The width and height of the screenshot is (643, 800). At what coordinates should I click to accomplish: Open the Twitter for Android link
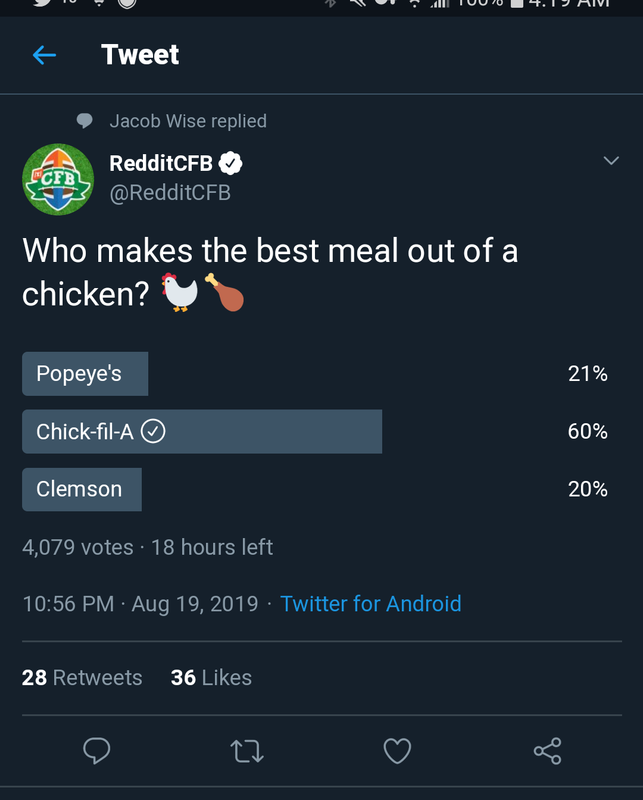pyautogui.click(x=371, y=604)
